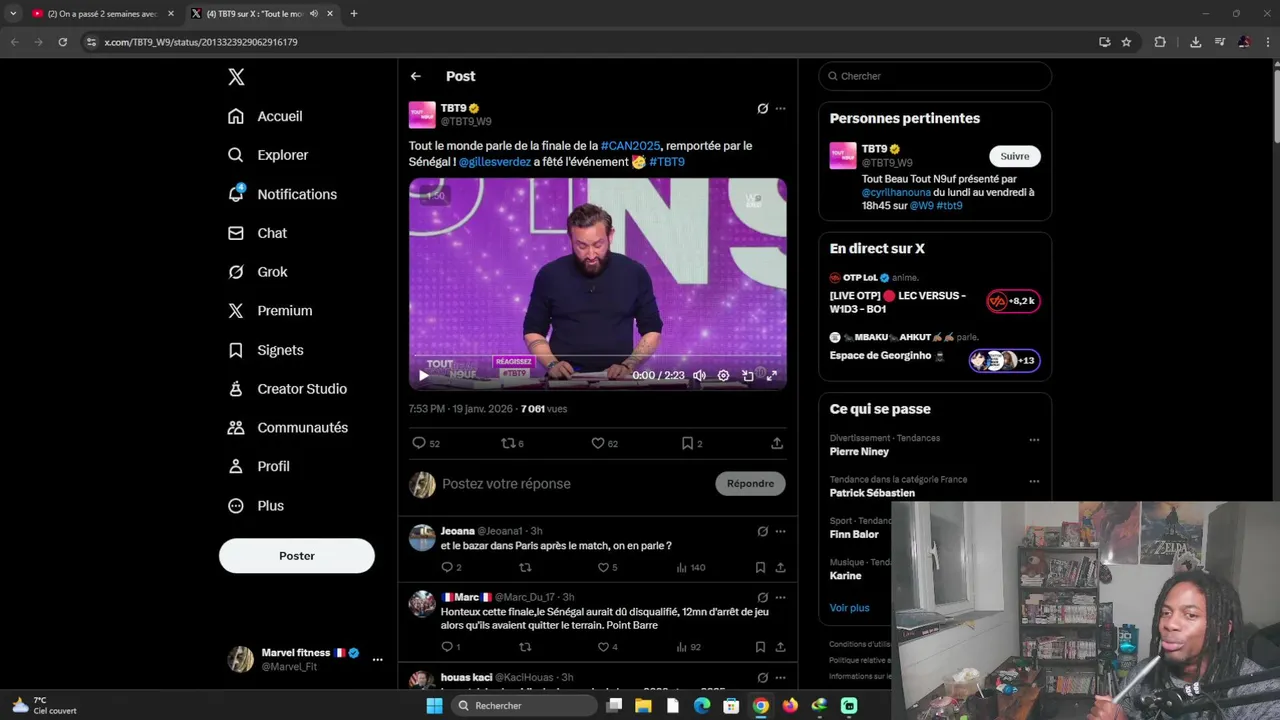Open options for Patrick Sébastien trend
Screen dimensions: 1280x720
coord(1034,481)
